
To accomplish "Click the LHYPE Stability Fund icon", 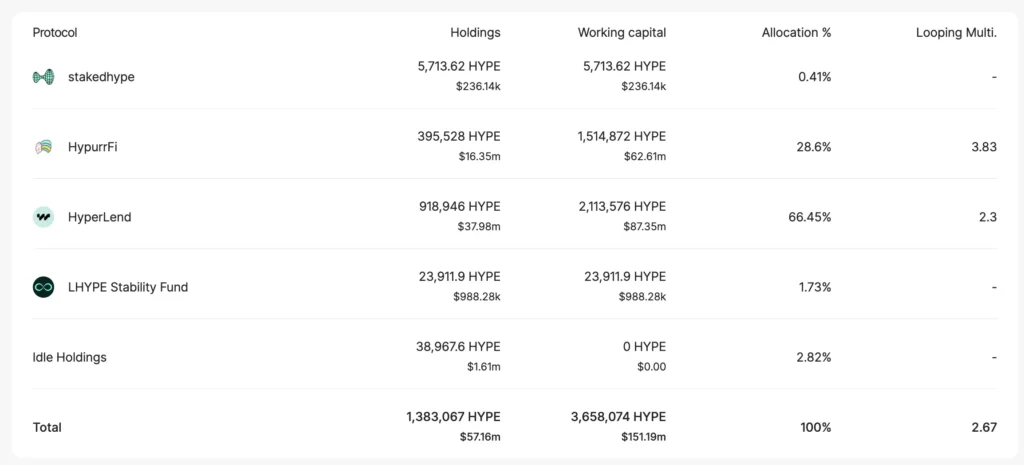I will pyautogui.click(x=43, y=287).
